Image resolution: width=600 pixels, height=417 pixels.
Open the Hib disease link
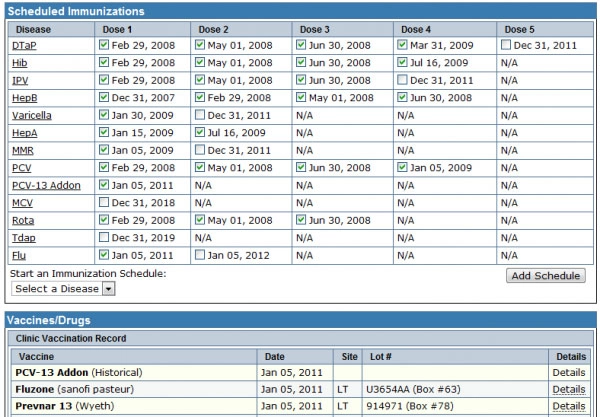(x=20, y=63)
